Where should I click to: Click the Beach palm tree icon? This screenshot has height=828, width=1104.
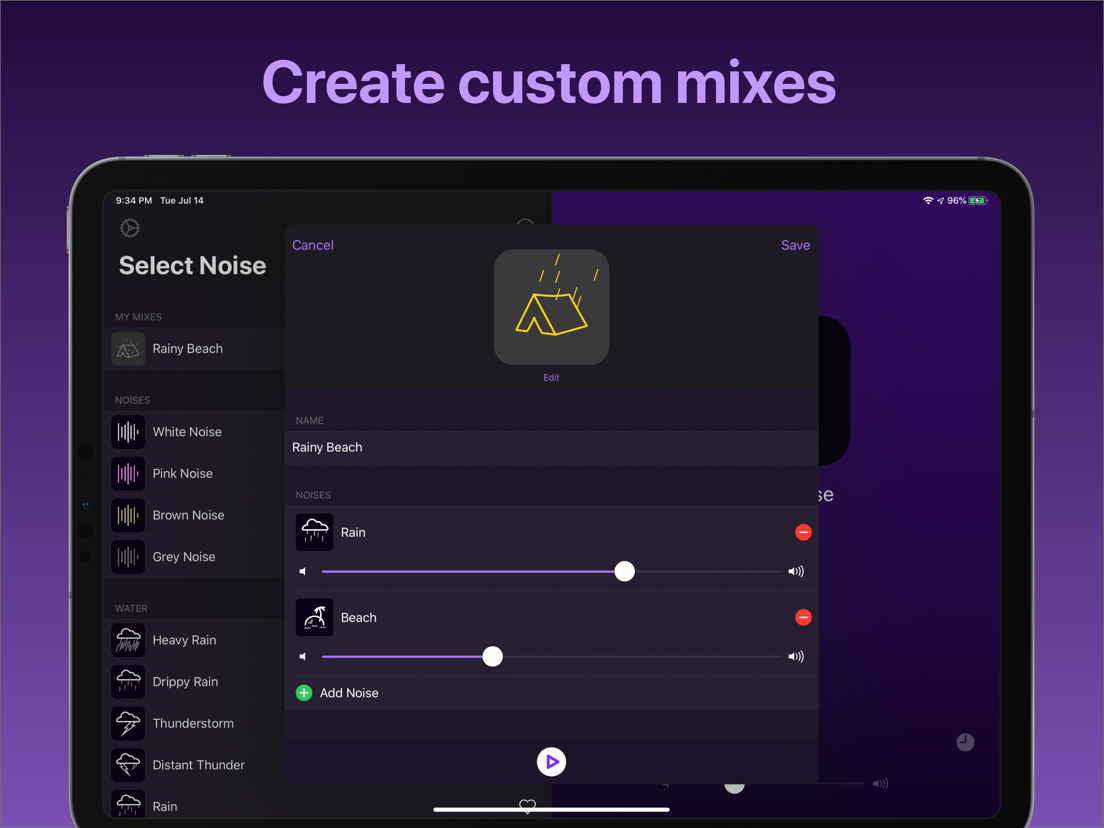(x=314, y=617)
